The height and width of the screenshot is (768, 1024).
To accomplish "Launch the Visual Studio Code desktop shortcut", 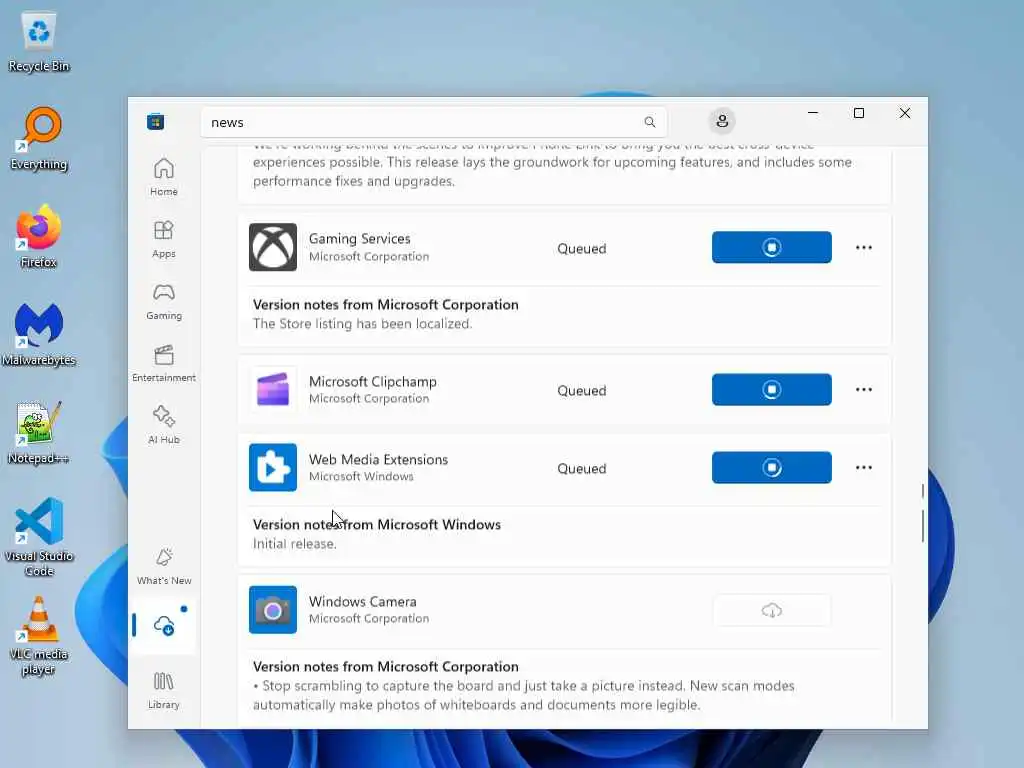I will tap(39, 537).
